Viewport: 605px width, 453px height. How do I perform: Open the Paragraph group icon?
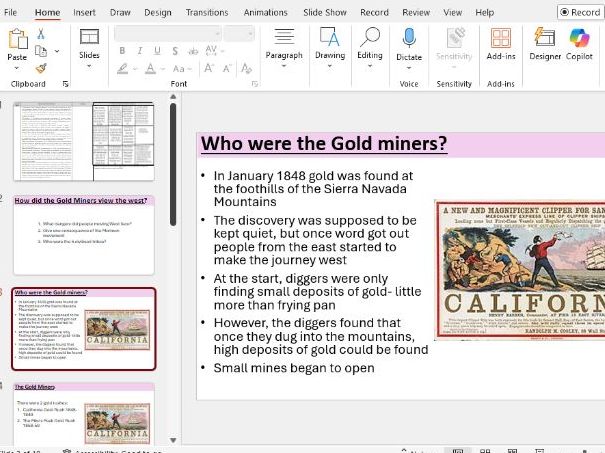(284, 37)
